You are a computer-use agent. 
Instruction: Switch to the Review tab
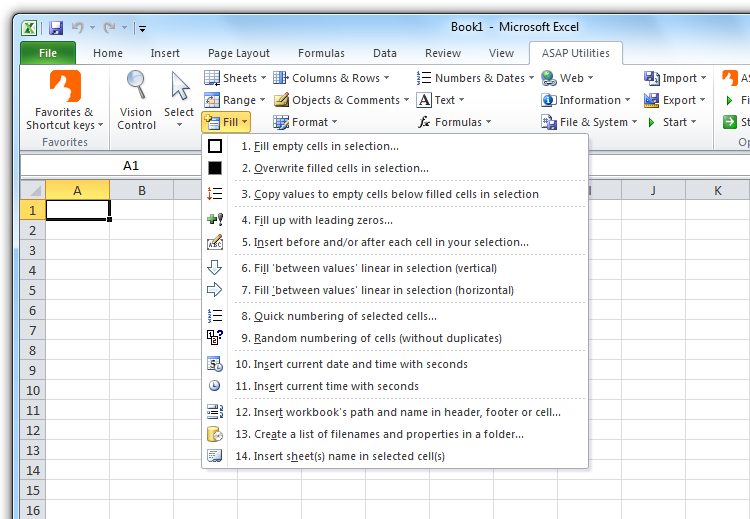(x=443, y=53)
